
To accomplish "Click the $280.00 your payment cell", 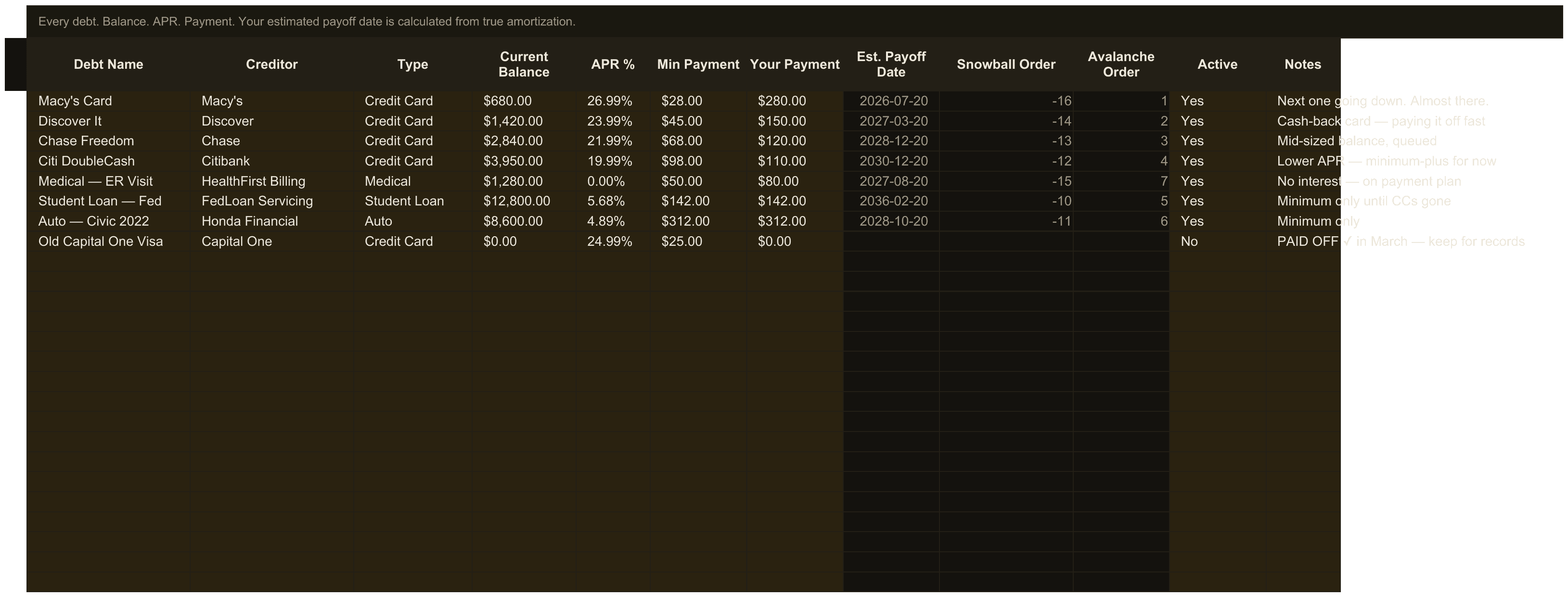I will pyautogui.click(x=795, y=101).
